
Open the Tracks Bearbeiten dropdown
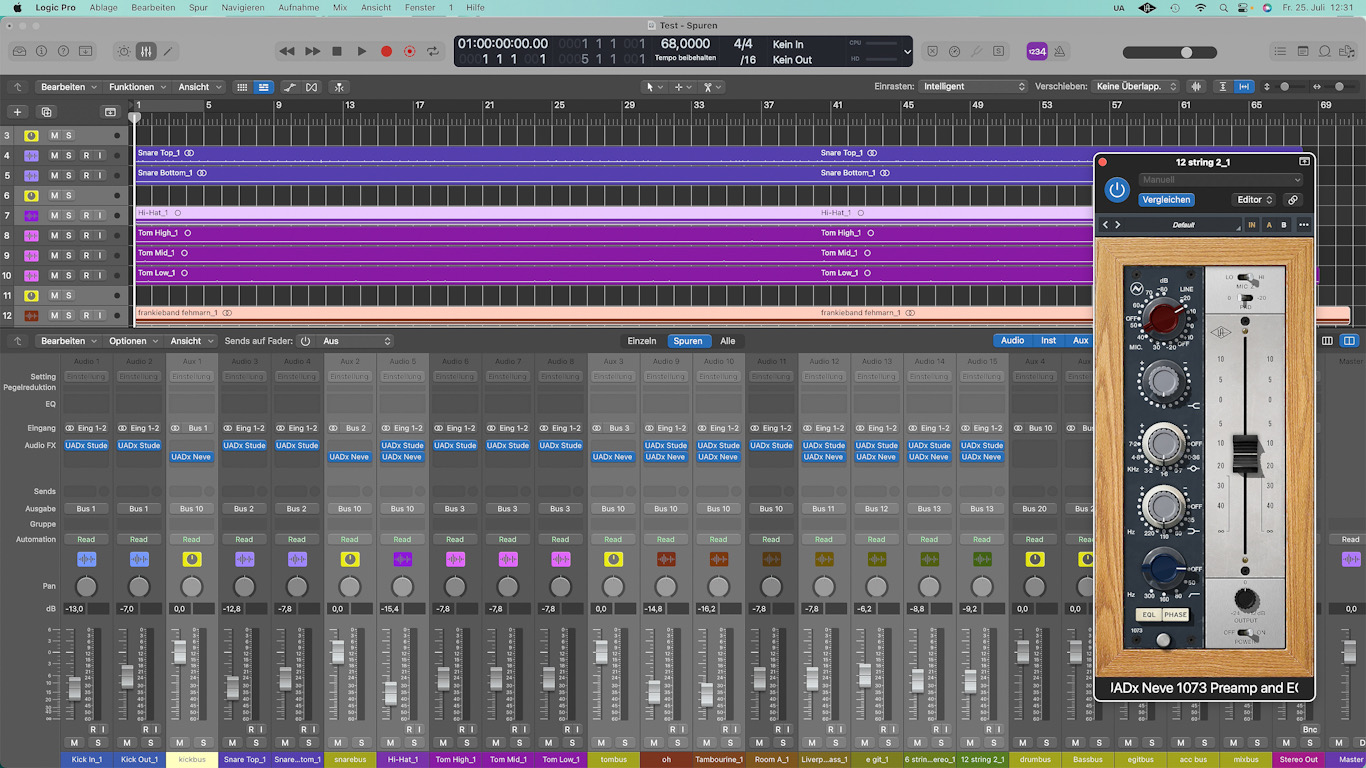pyautogui.click(x=68, y=87)
